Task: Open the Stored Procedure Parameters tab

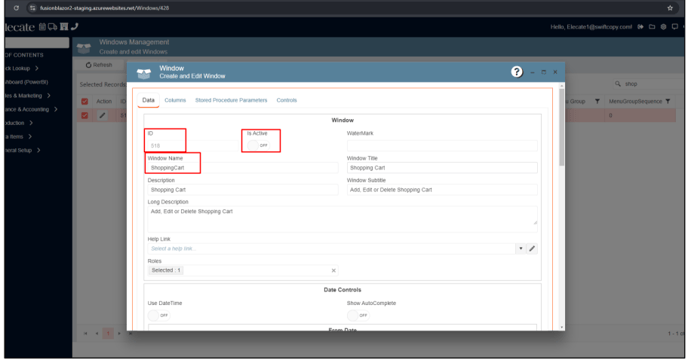Action: tap(231, 100)
